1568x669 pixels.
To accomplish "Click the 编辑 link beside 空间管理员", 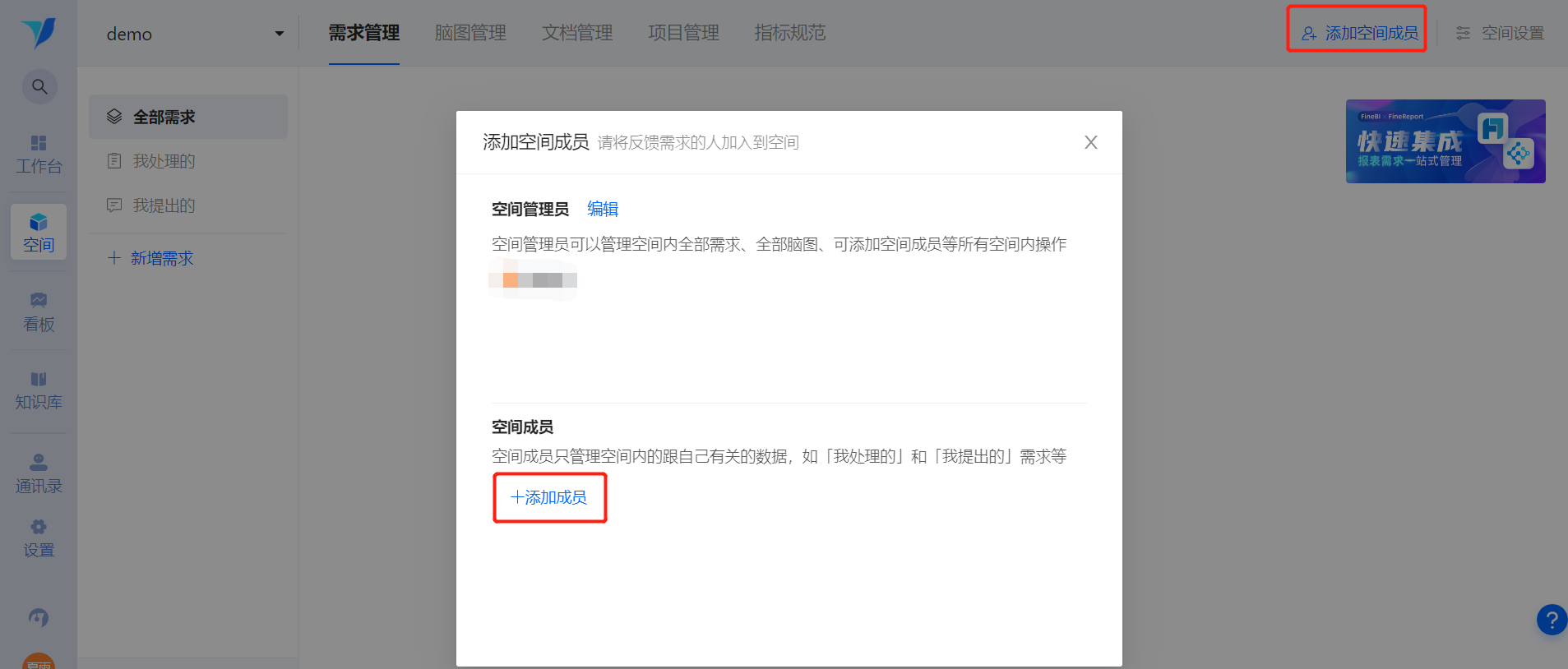I will 603,209.
